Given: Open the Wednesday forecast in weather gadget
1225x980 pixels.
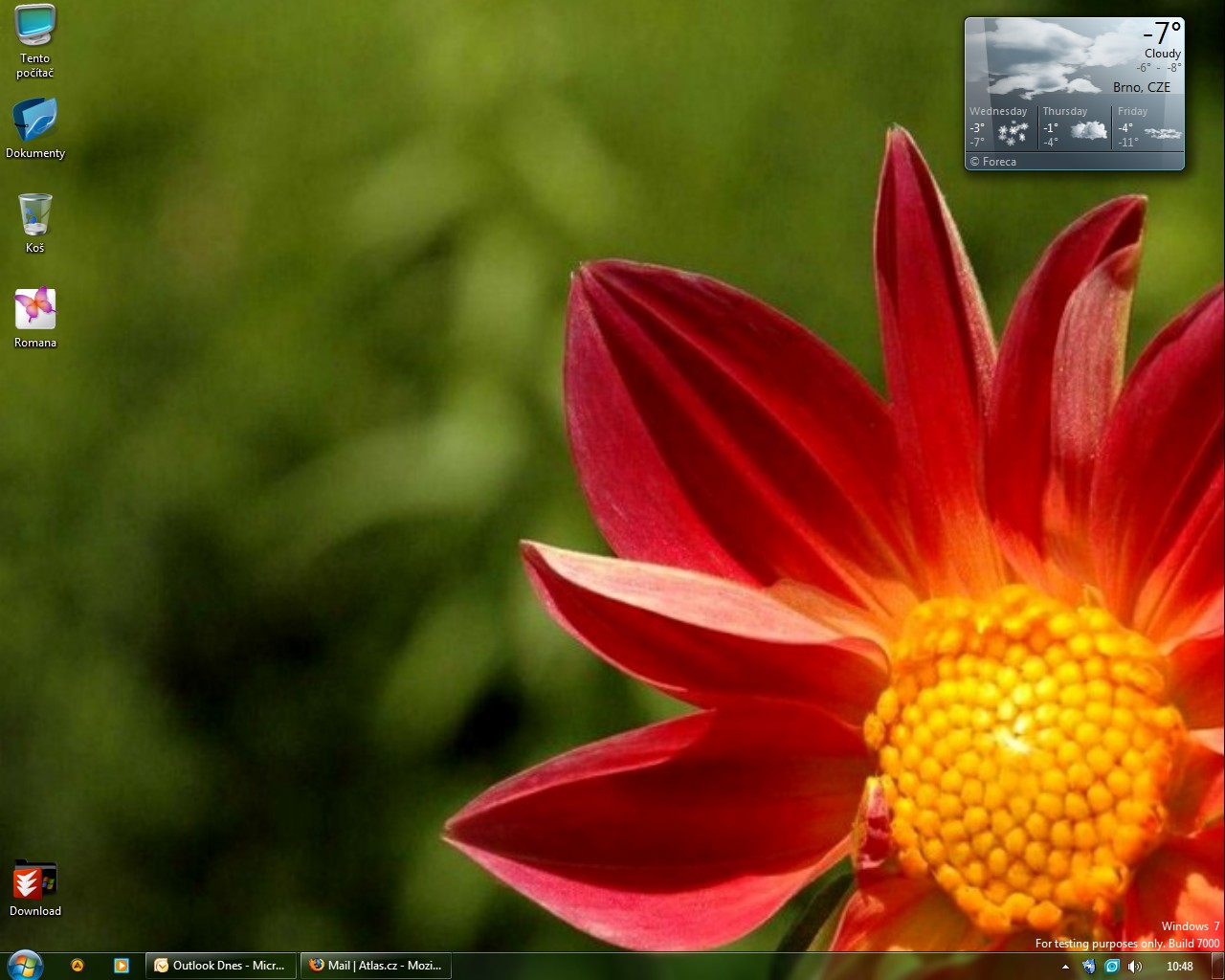Looking at the screenshot, I should (1001, 127).
